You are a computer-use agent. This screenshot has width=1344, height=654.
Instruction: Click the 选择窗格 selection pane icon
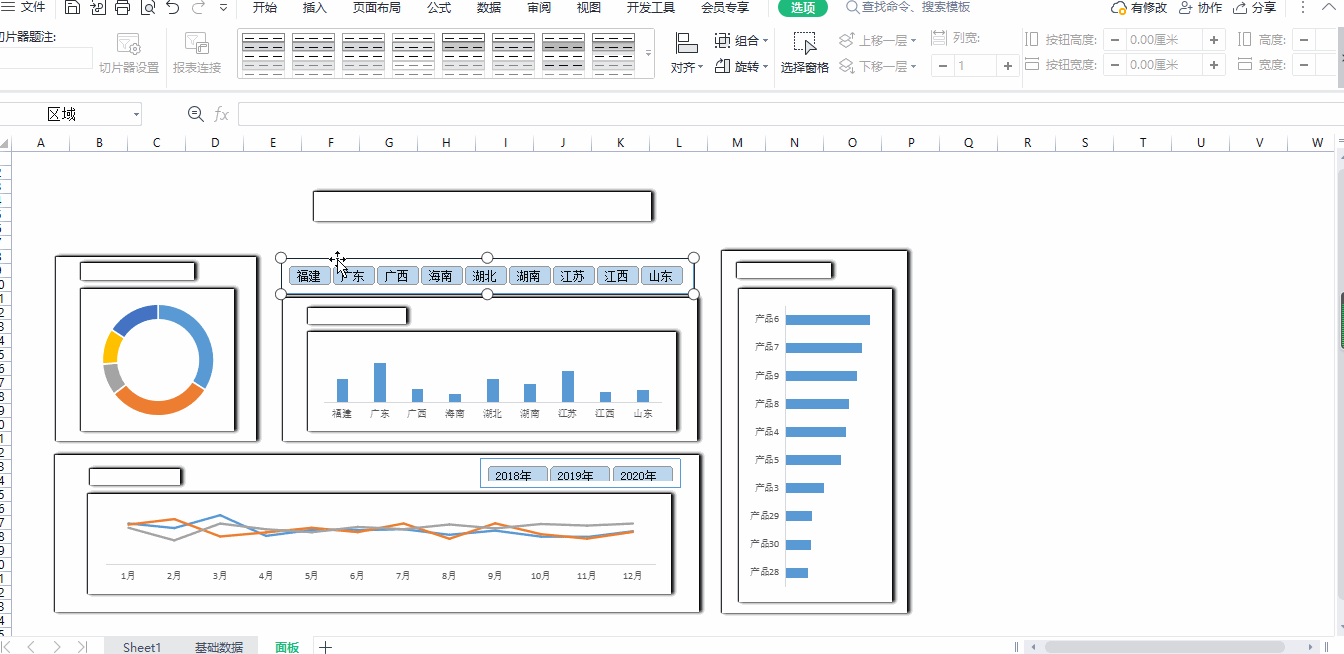pos(805,43)
